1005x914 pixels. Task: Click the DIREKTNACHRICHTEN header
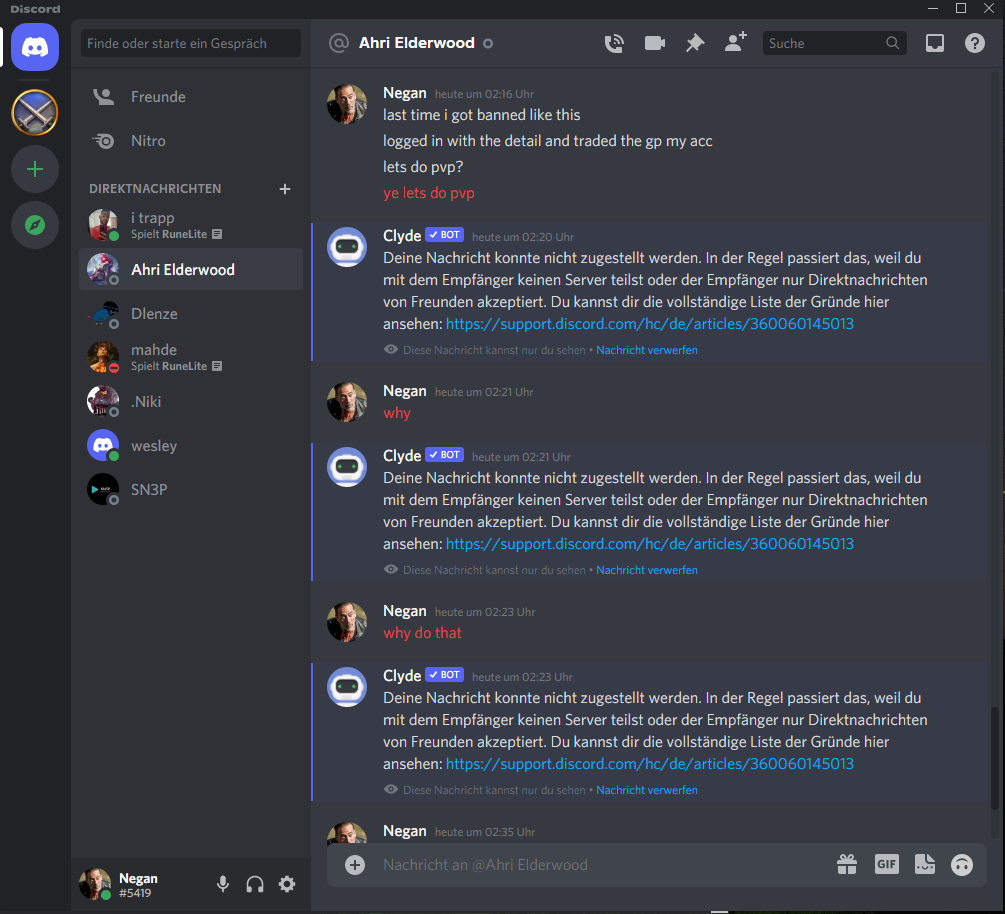click(155, 189)
